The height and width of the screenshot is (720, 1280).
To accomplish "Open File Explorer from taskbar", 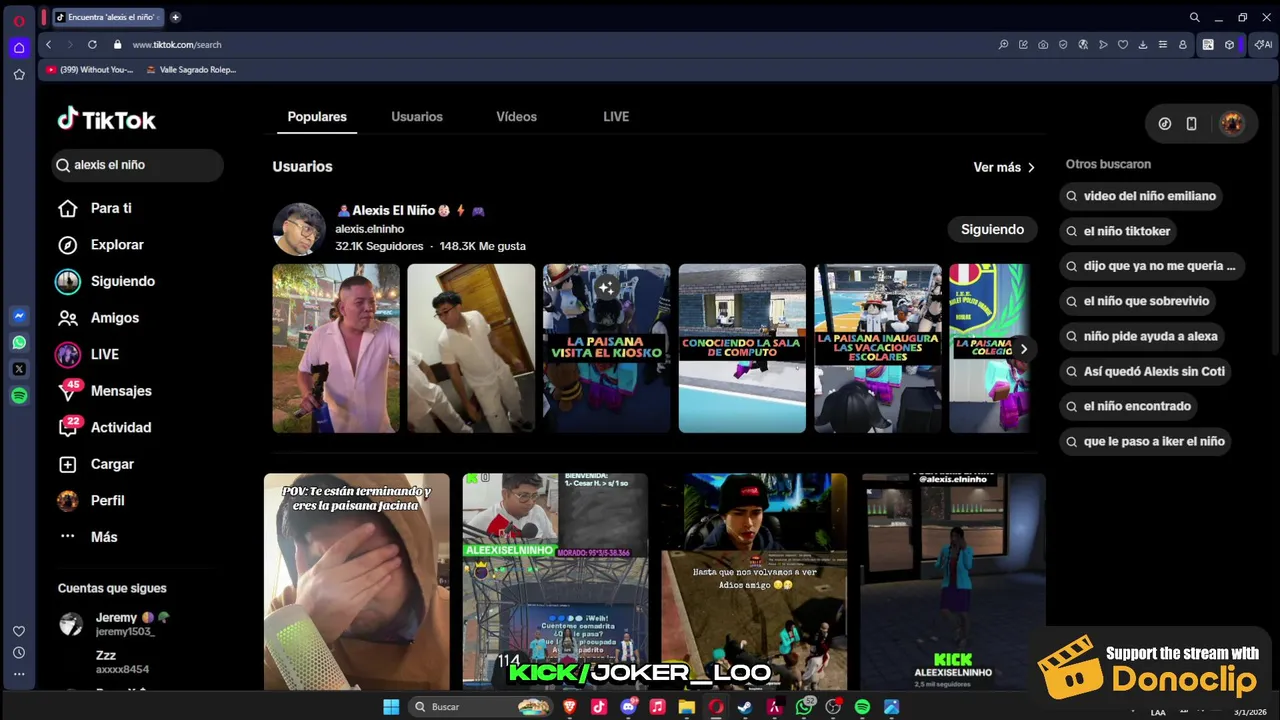I will point(686,707).
